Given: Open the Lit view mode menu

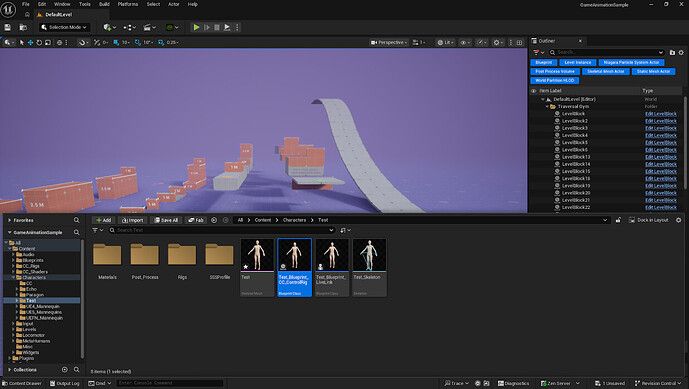Looking at the screenshot, I should pos(445,43).
